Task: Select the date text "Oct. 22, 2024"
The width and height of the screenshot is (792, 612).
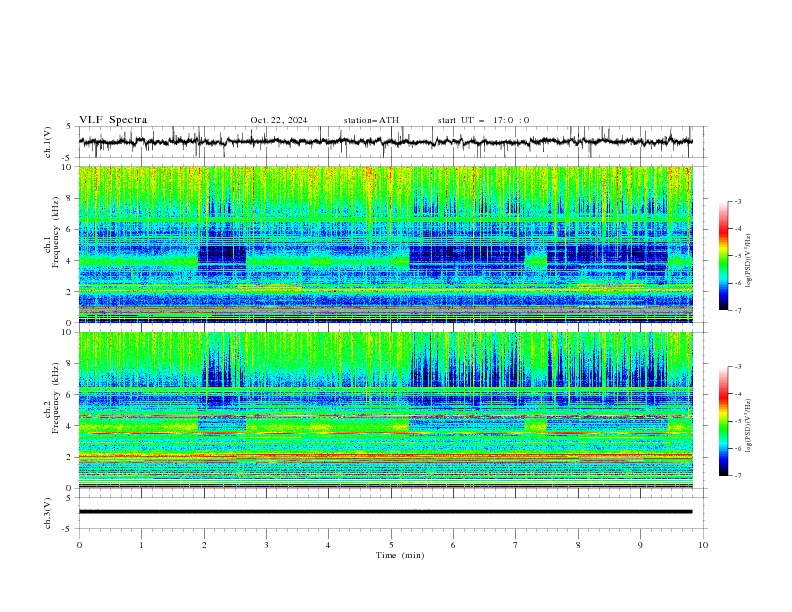Action: pos(279,120)
